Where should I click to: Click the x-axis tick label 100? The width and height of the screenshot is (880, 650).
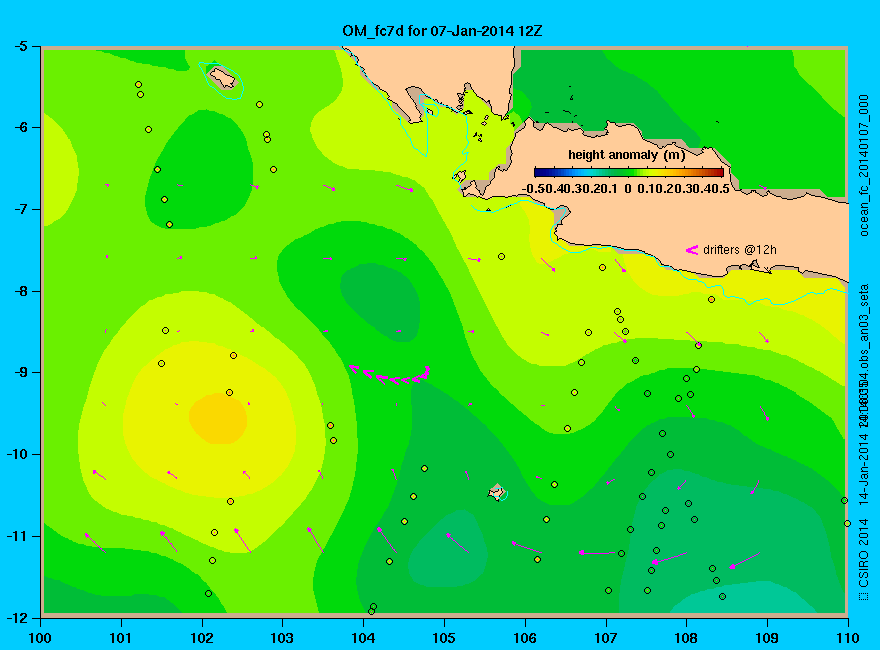[x=40, y=638]
